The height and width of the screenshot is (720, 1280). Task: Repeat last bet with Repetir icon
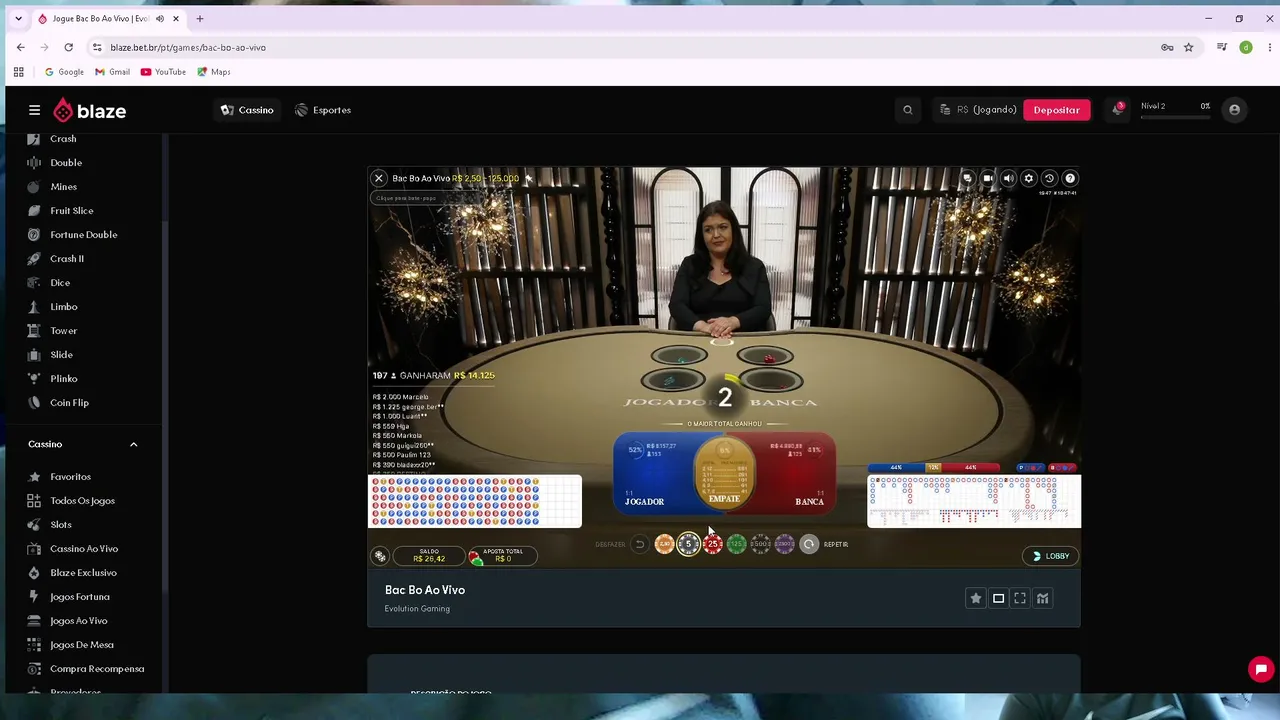click(809, 544)
